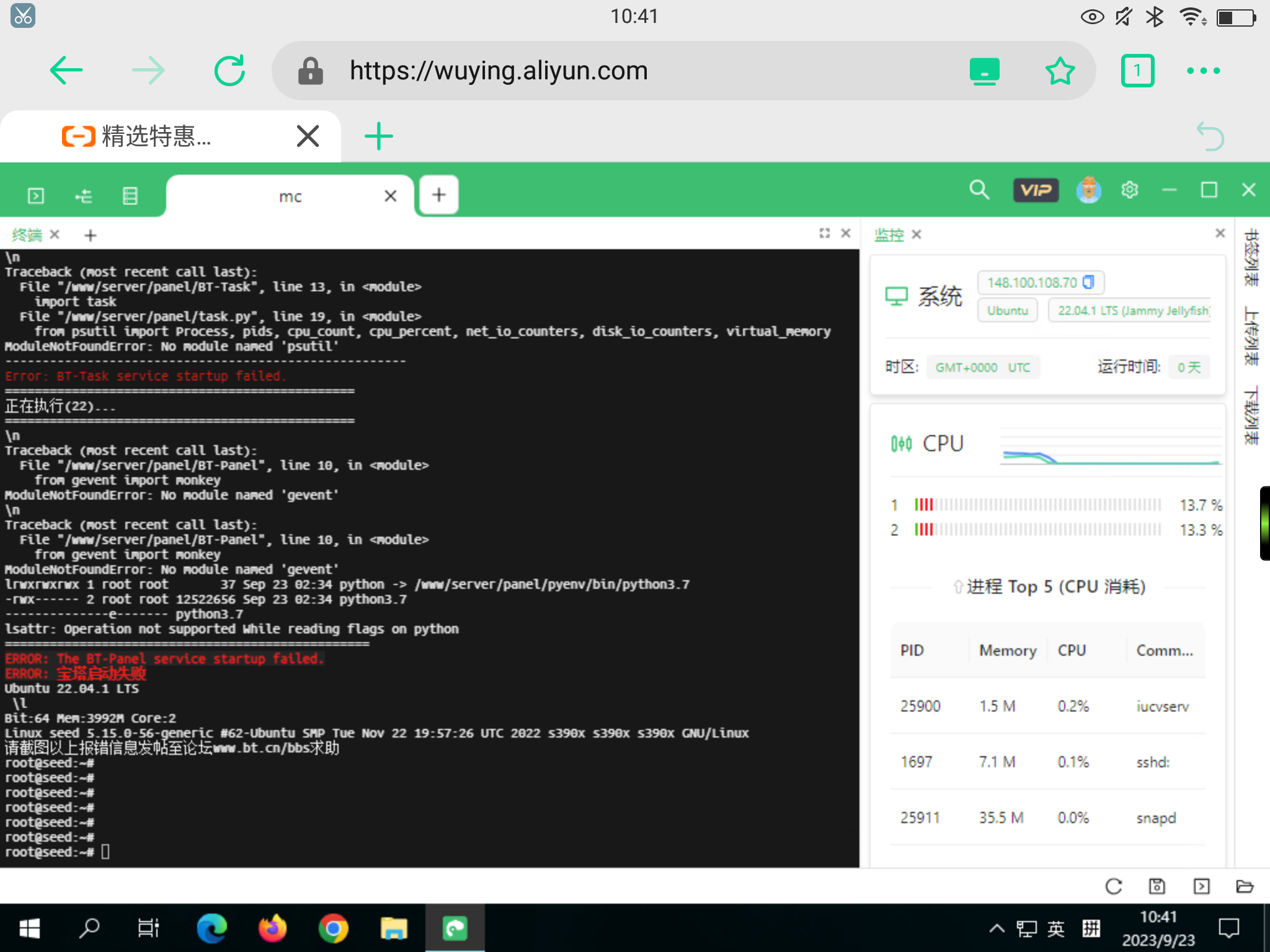Open settings gear in green toolbar
Screen dimensions: 1270x952
[1130, 190]
